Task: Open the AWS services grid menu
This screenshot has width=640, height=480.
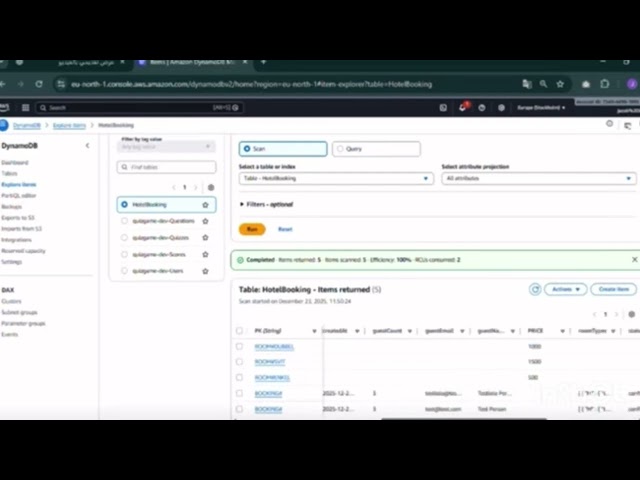Action: pyautogui.click(x=25, y=107)
